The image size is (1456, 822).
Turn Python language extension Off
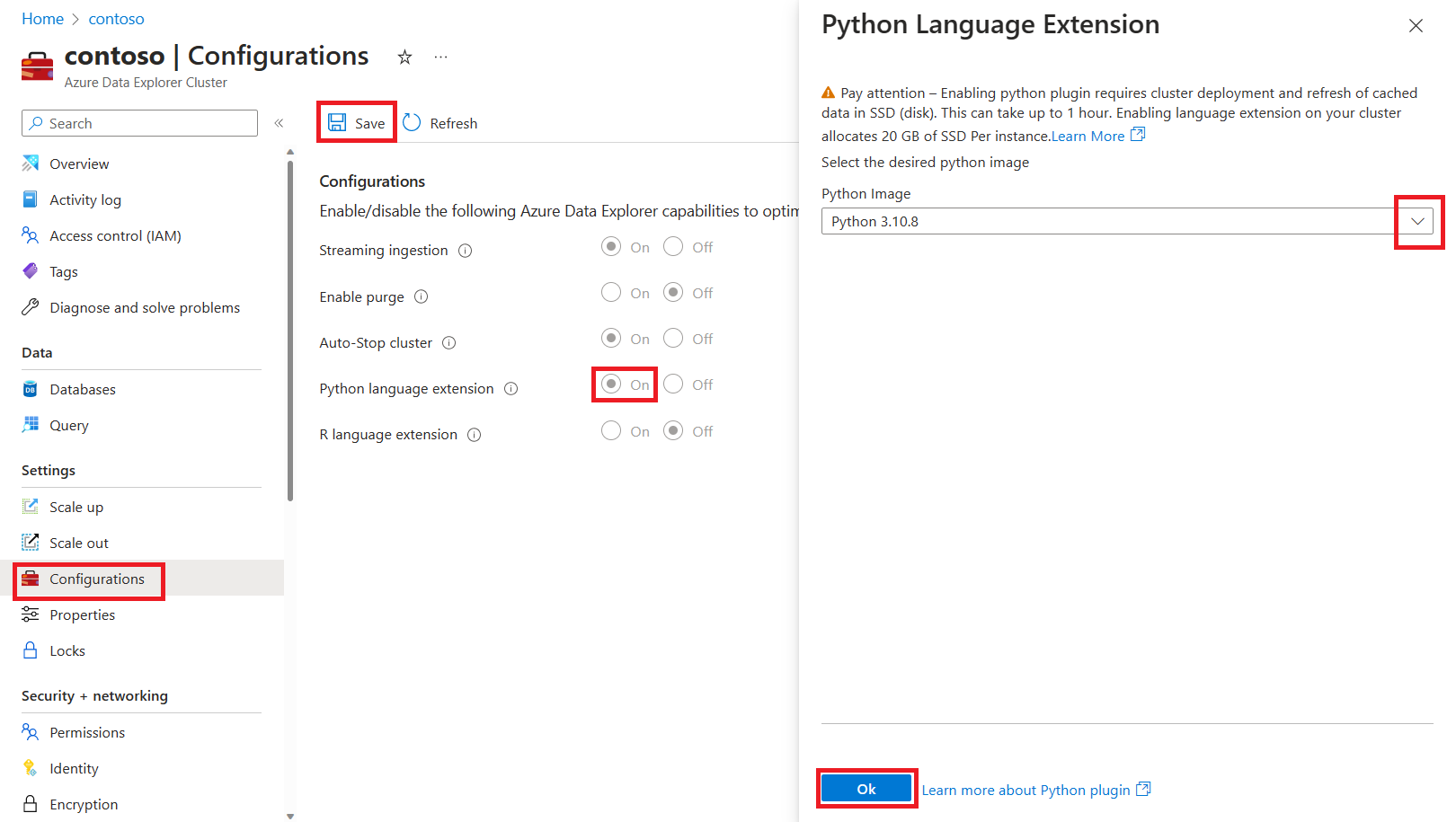(673, 384)
